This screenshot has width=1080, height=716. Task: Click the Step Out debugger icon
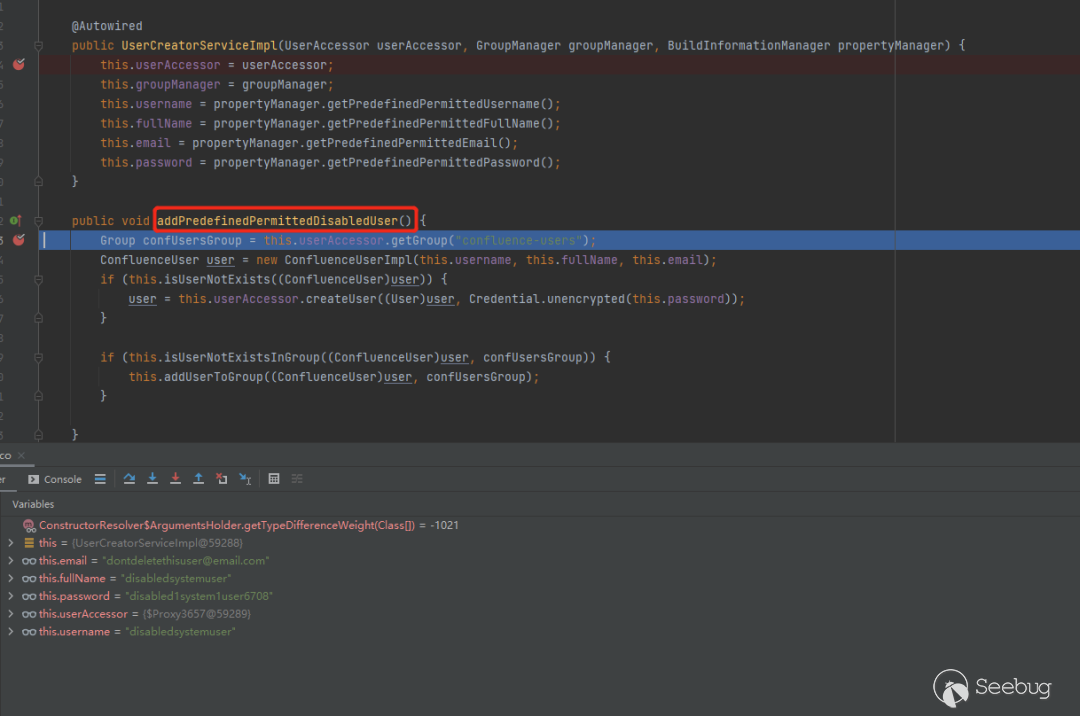(198, 479)
